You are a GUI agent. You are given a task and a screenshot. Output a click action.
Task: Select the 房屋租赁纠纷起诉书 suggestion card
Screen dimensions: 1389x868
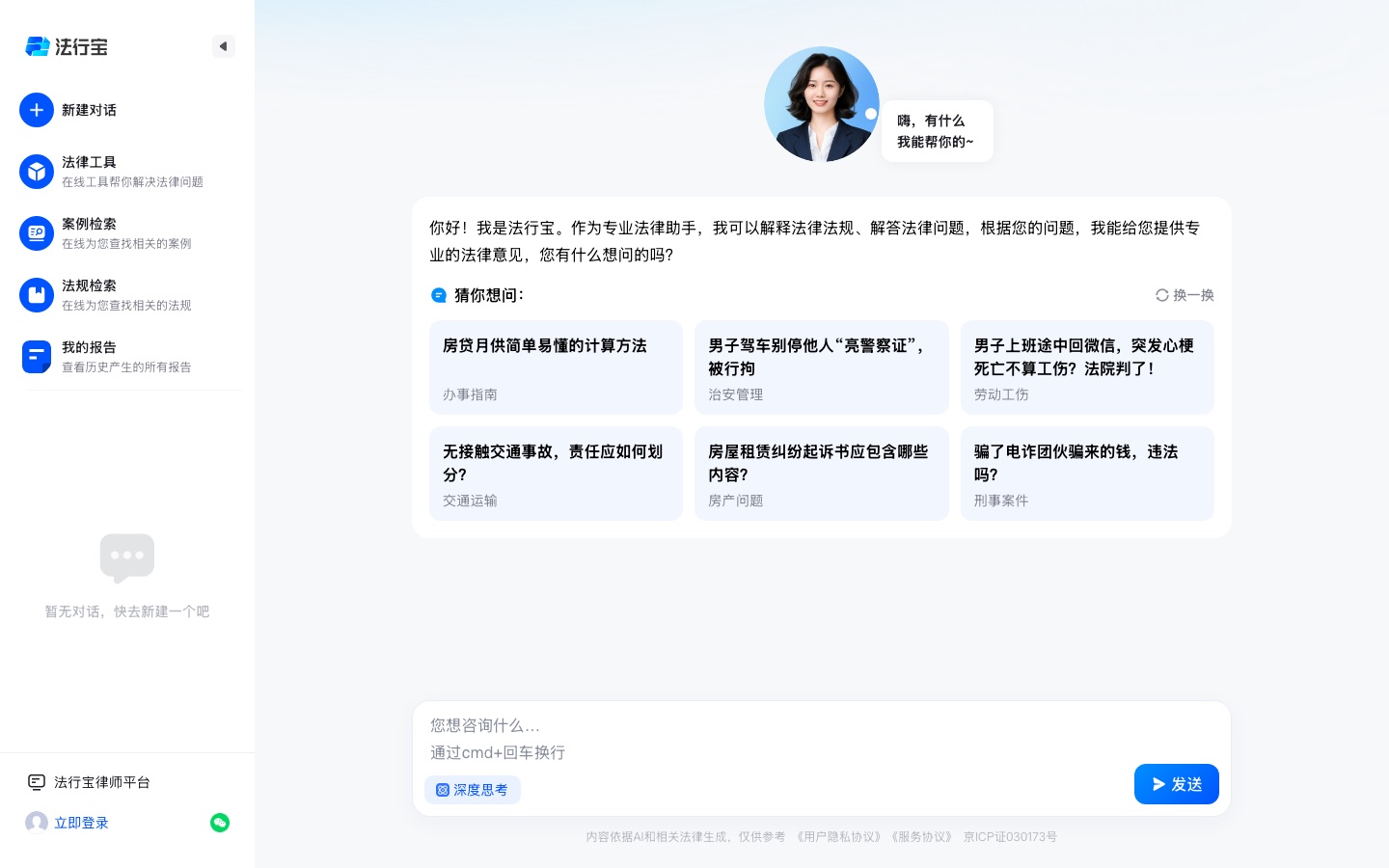tap(822, 474)
